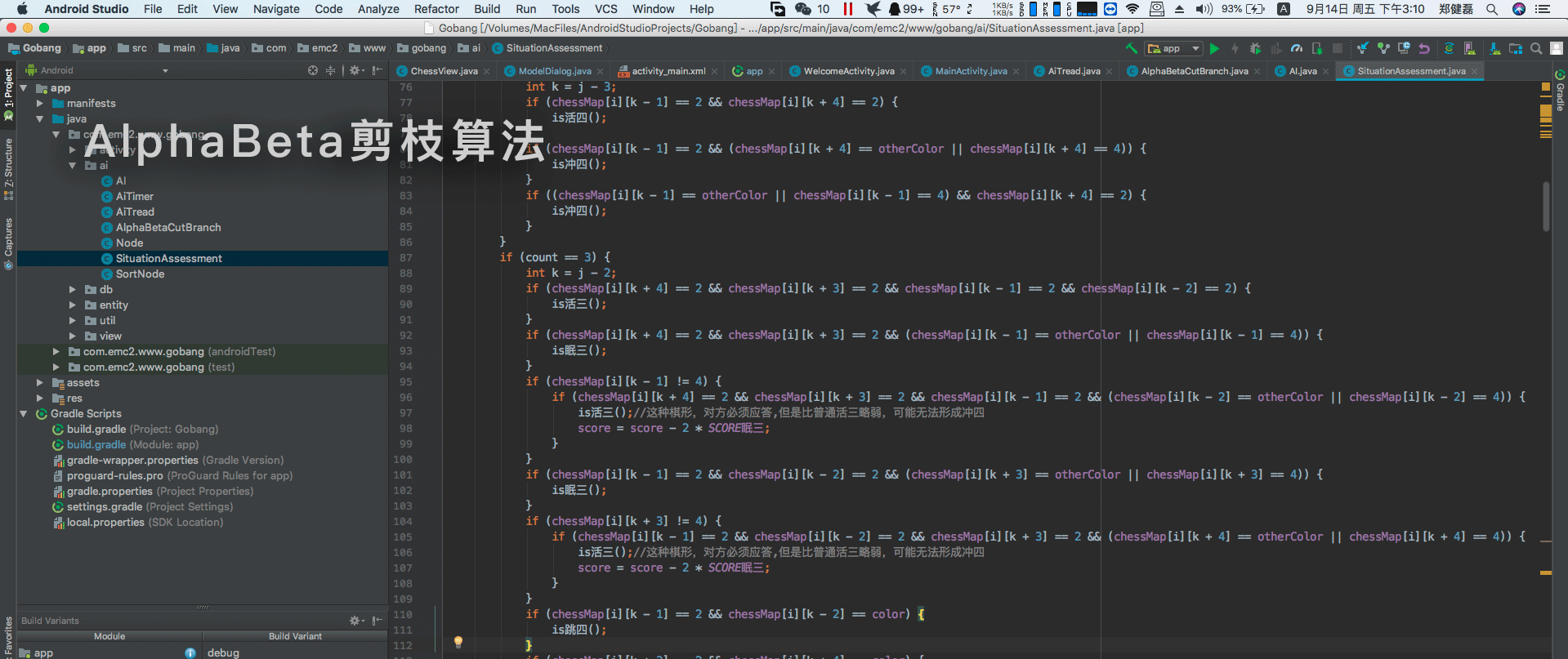Click VCS Commit changes icon

(x=1383, y=48)
